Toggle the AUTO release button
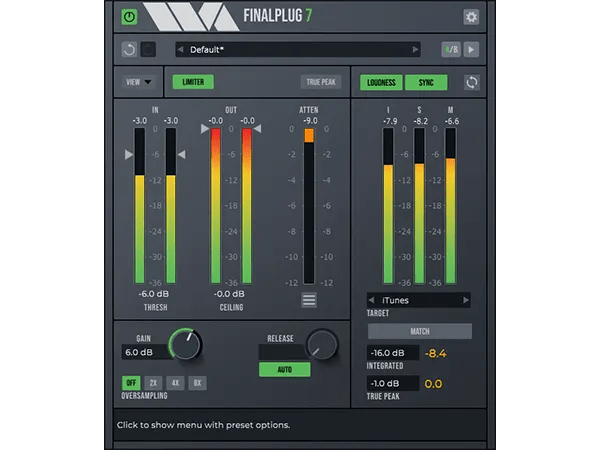Image resolution: width=600 pixels, height=450 pixels. pos(284,370)
